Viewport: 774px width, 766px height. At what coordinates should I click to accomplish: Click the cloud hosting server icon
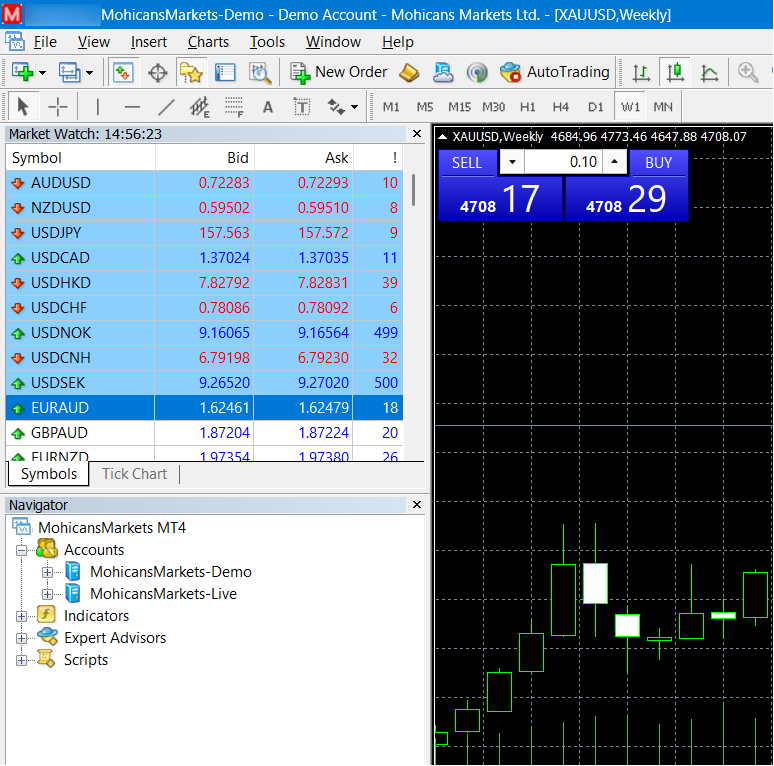tap(443, 73)
